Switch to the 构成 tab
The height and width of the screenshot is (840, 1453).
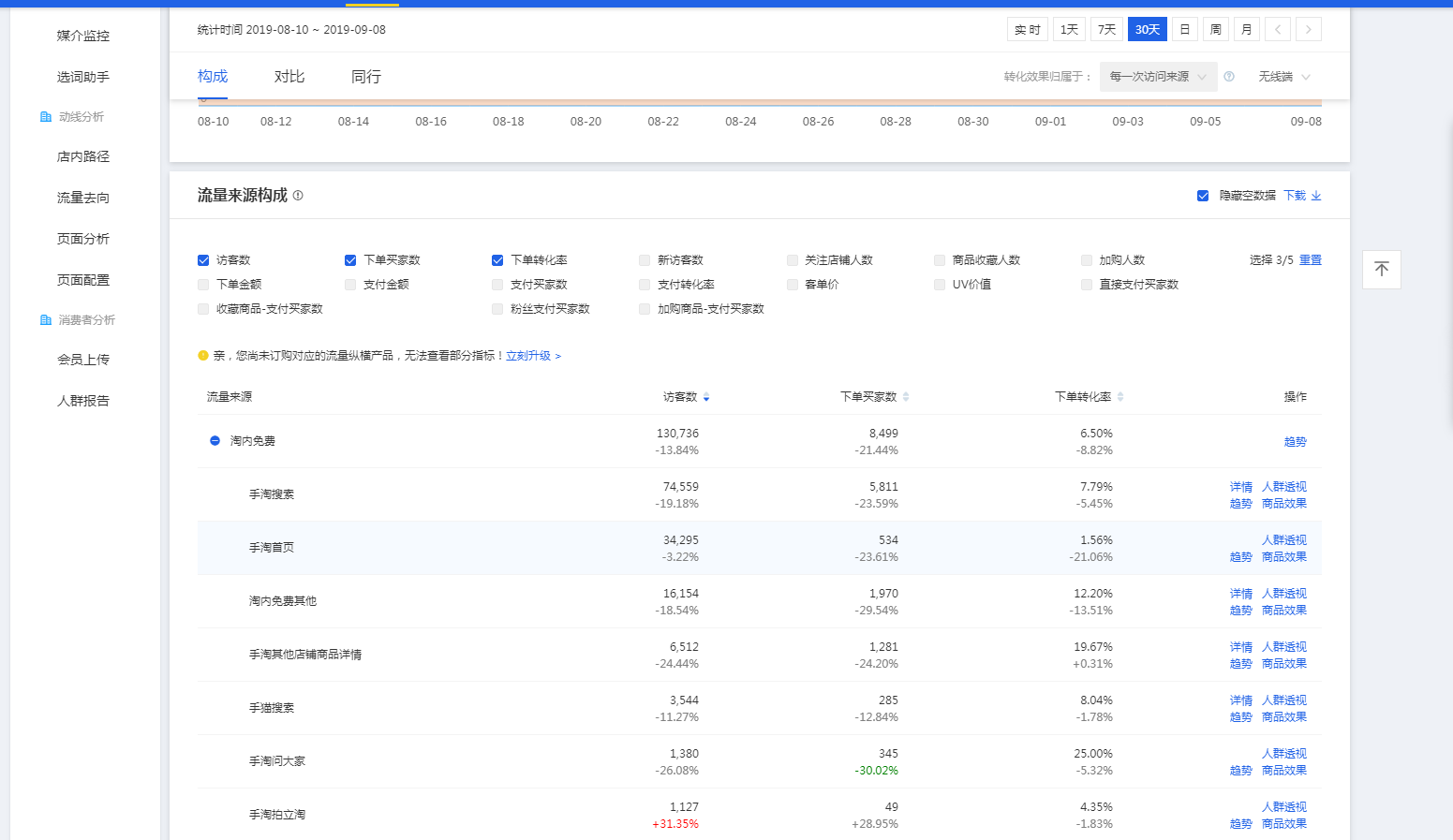(x=213, y=77)
